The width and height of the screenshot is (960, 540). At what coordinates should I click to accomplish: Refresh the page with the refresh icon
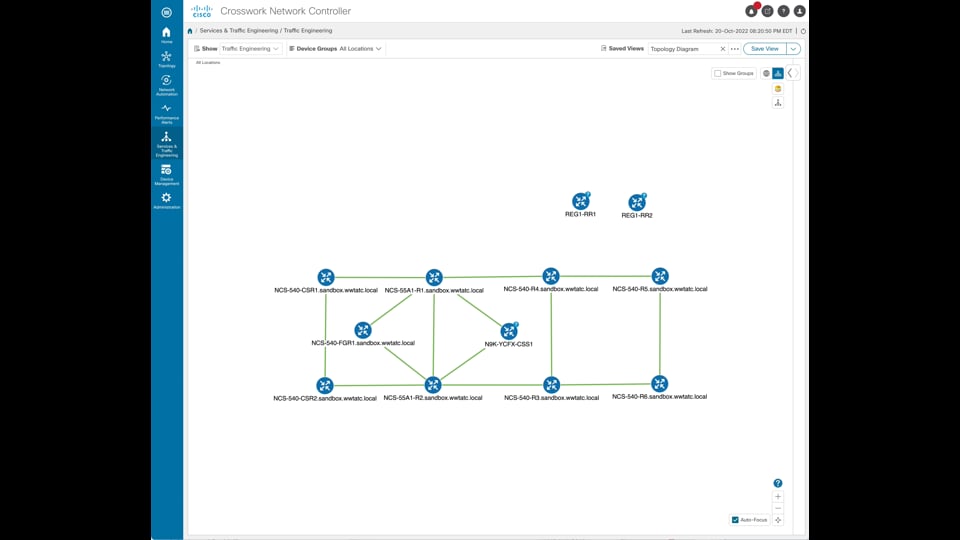[x=803, y=31]
